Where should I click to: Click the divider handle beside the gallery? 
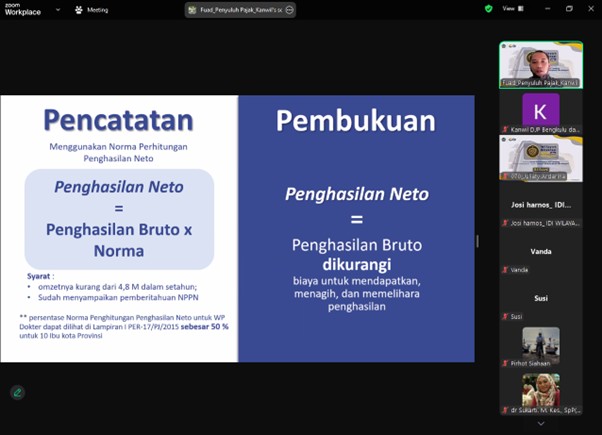(477, 241)
